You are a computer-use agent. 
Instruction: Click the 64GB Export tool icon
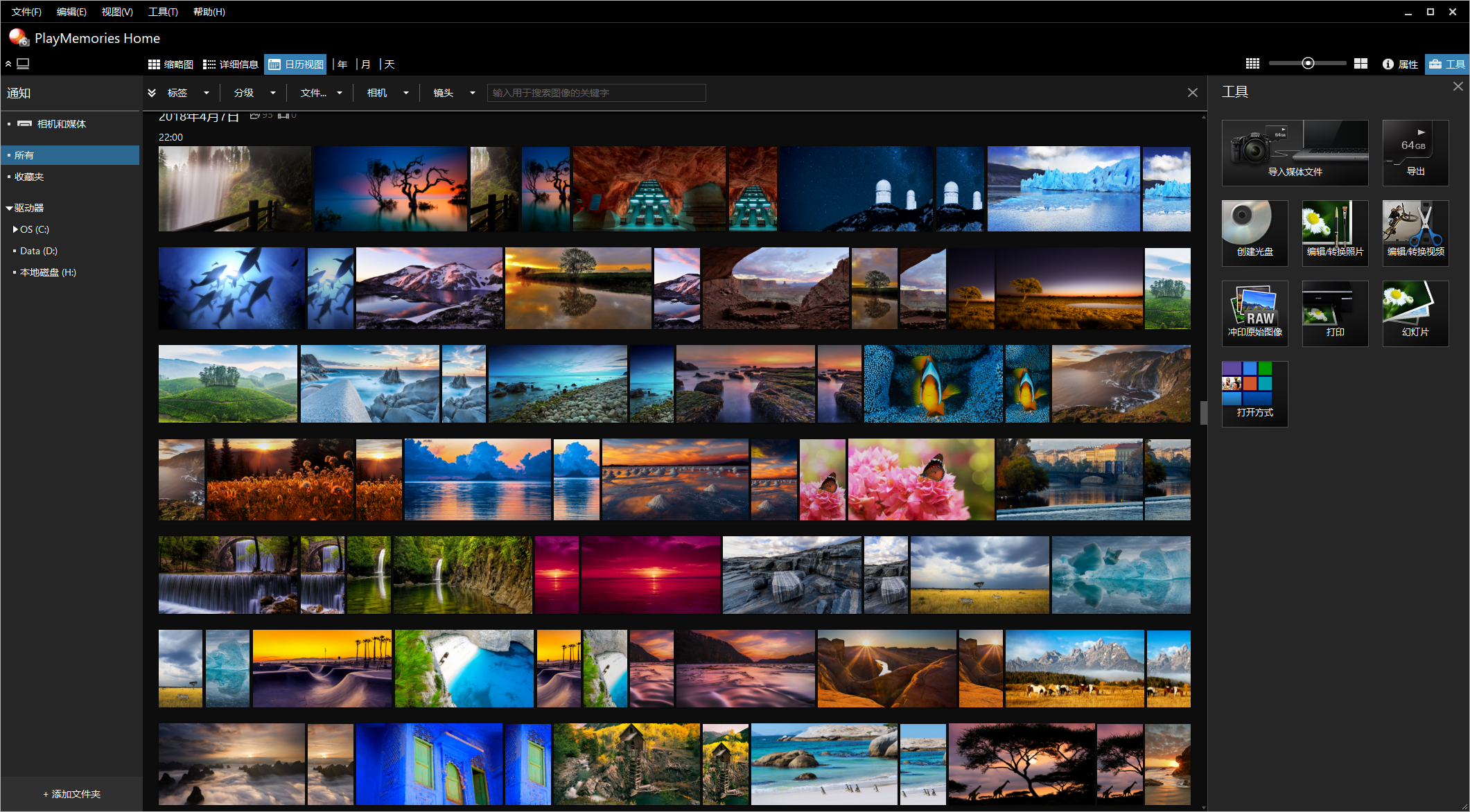pos(1415,152)
